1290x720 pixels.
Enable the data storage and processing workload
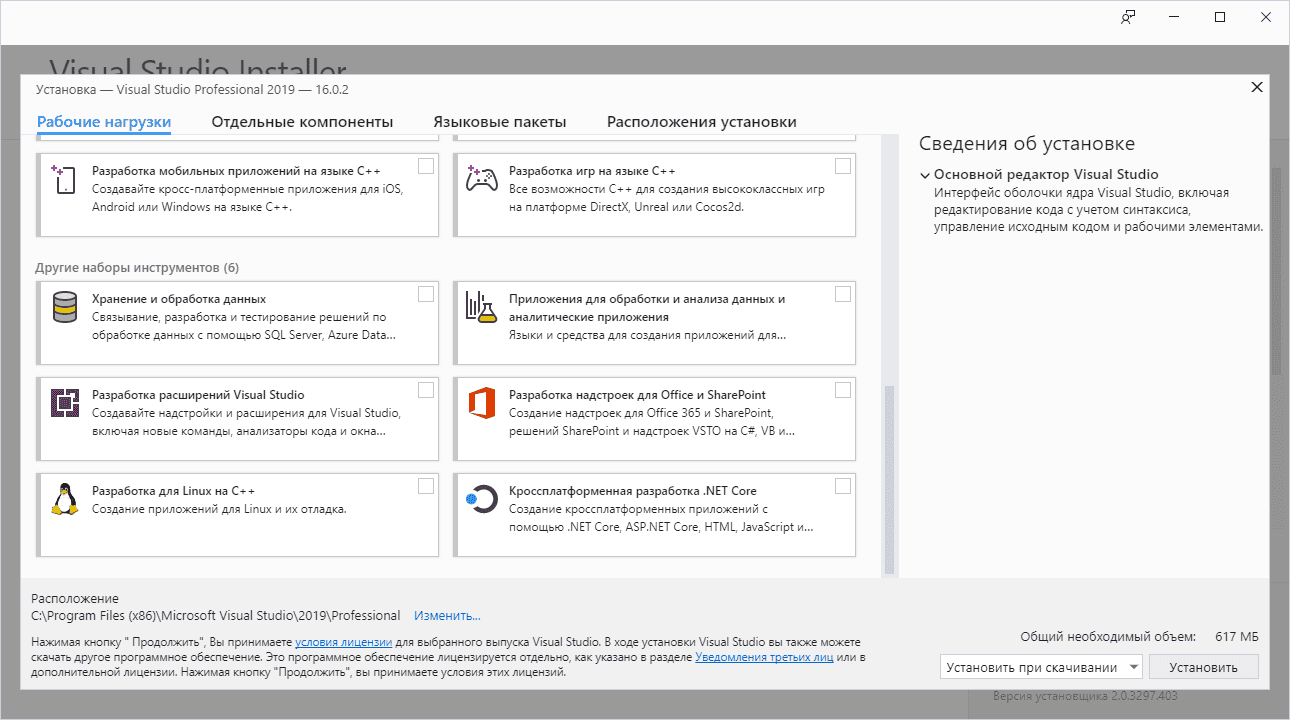pos(426,294)
